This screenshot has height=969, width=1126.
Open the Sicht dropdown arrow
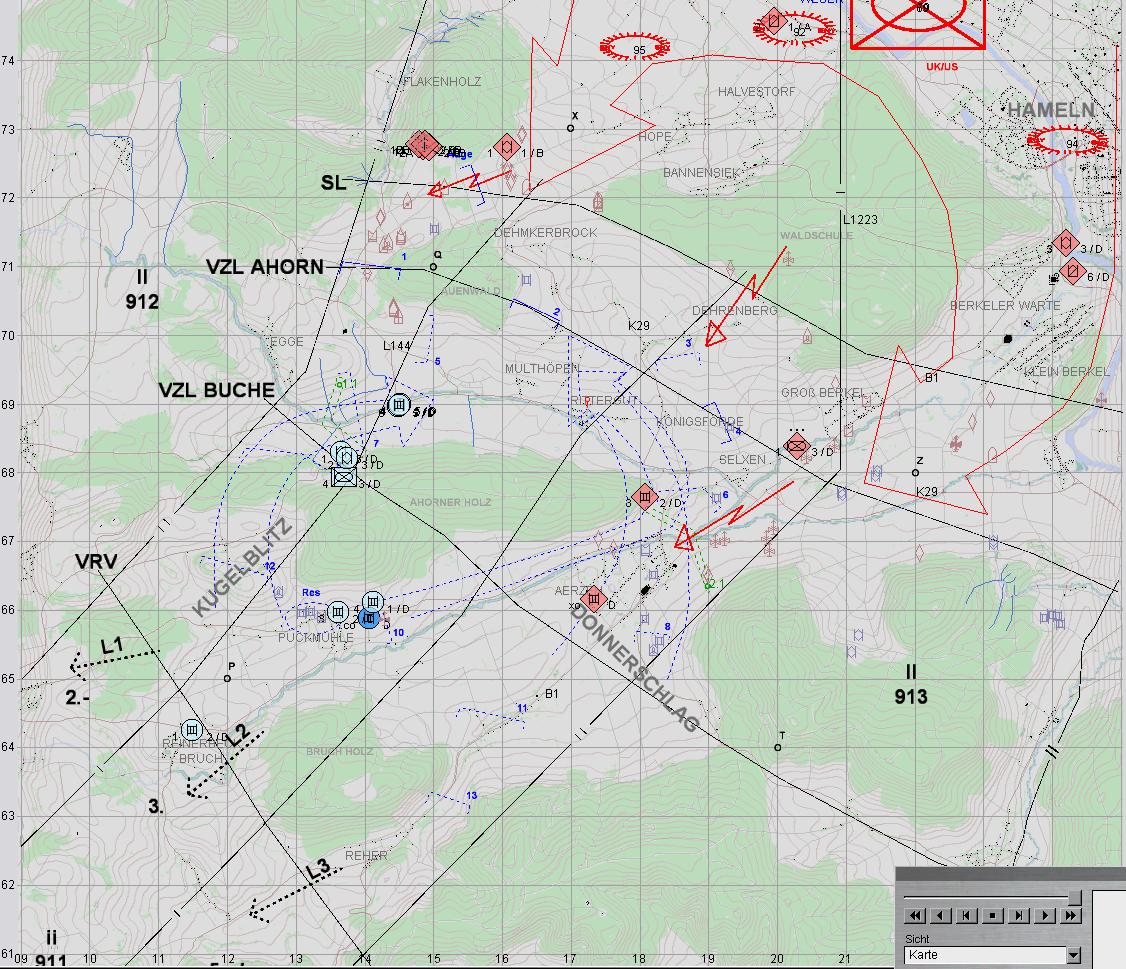click(x=1073, y=955)
